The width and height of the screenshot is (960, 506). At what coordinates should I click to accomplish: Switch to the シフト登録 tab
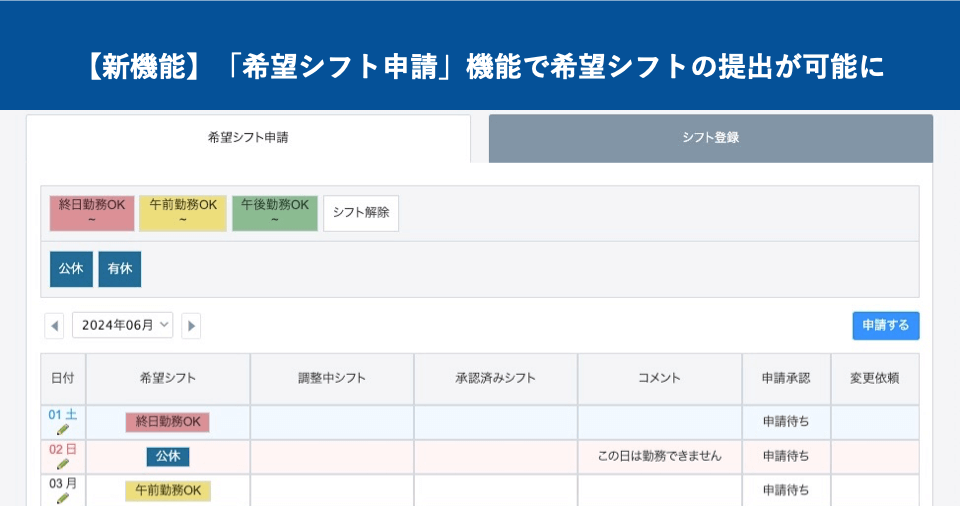pos(711,138)
